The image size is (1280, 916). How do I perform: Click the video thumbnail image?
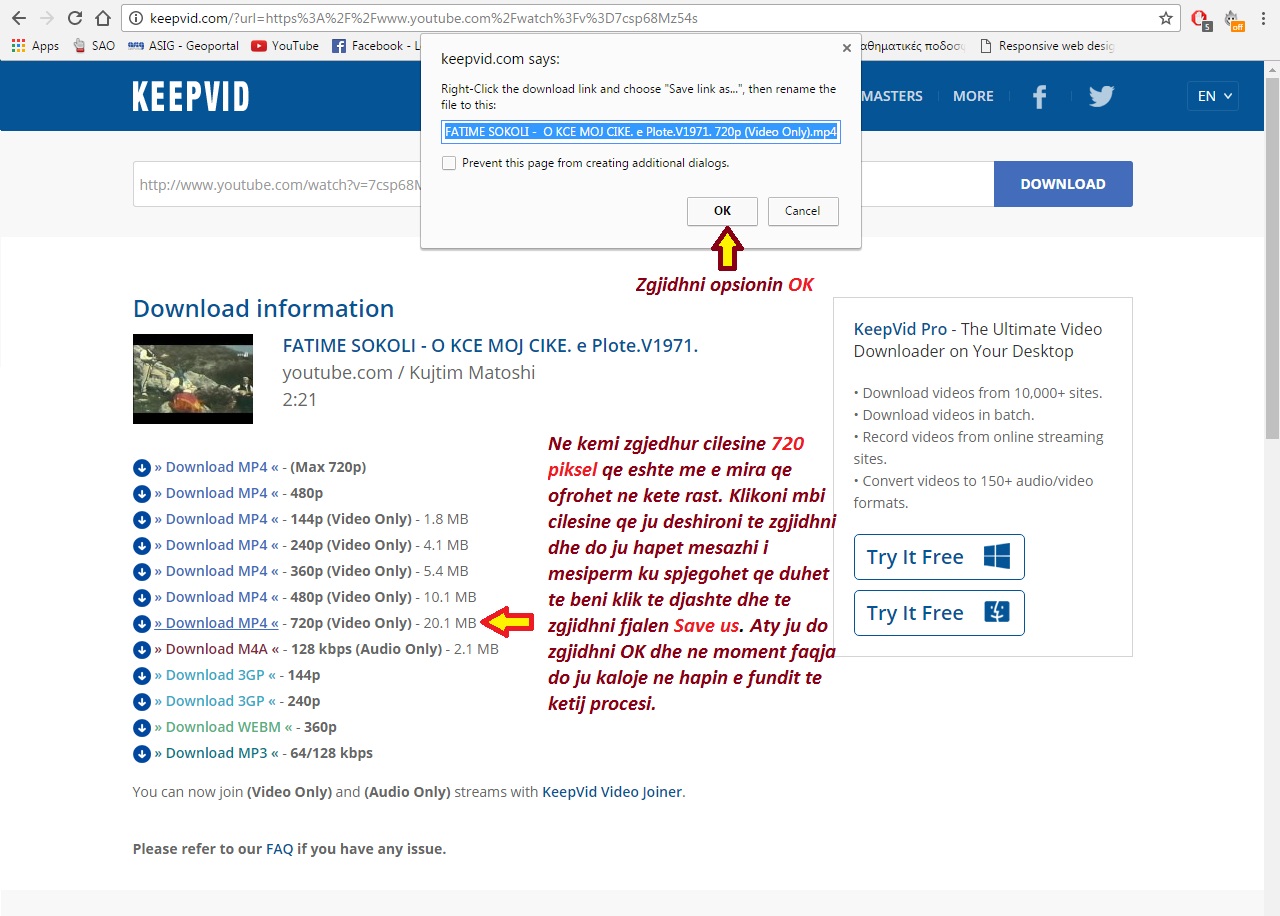click(193, 379)
